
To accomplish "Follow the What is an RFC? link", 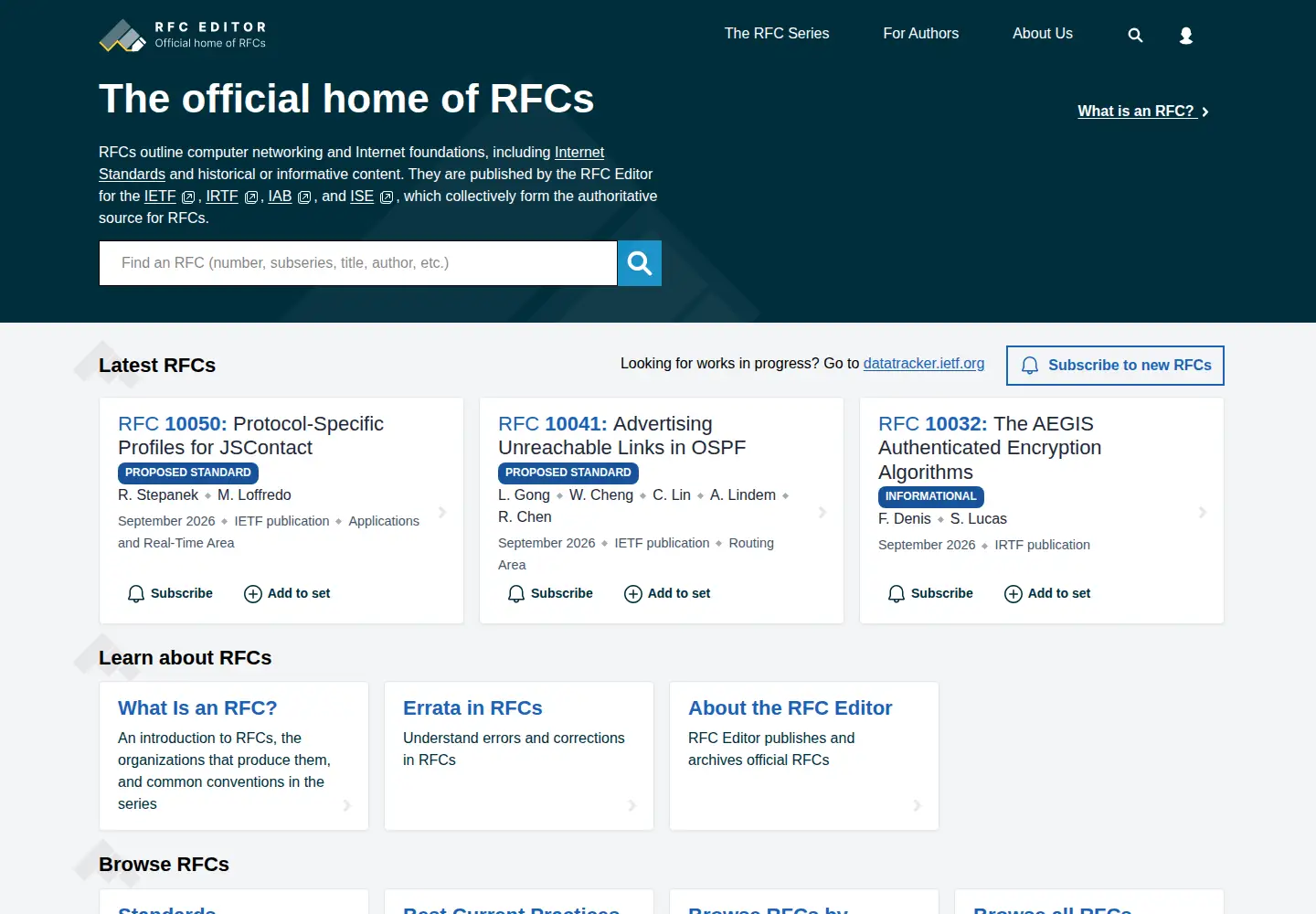I will [1143, 112].
